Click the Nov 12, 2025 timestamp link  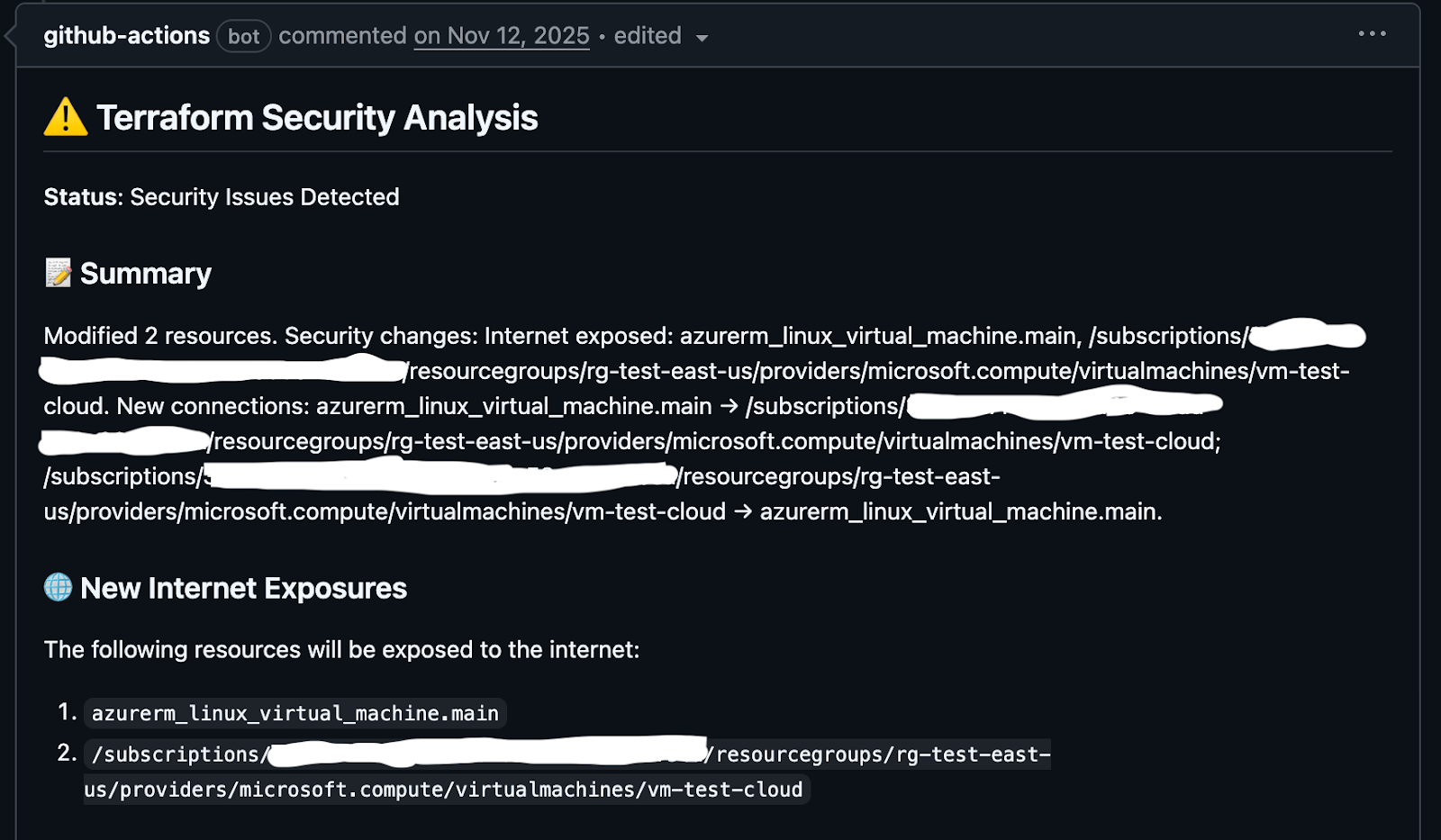(501, 36)
